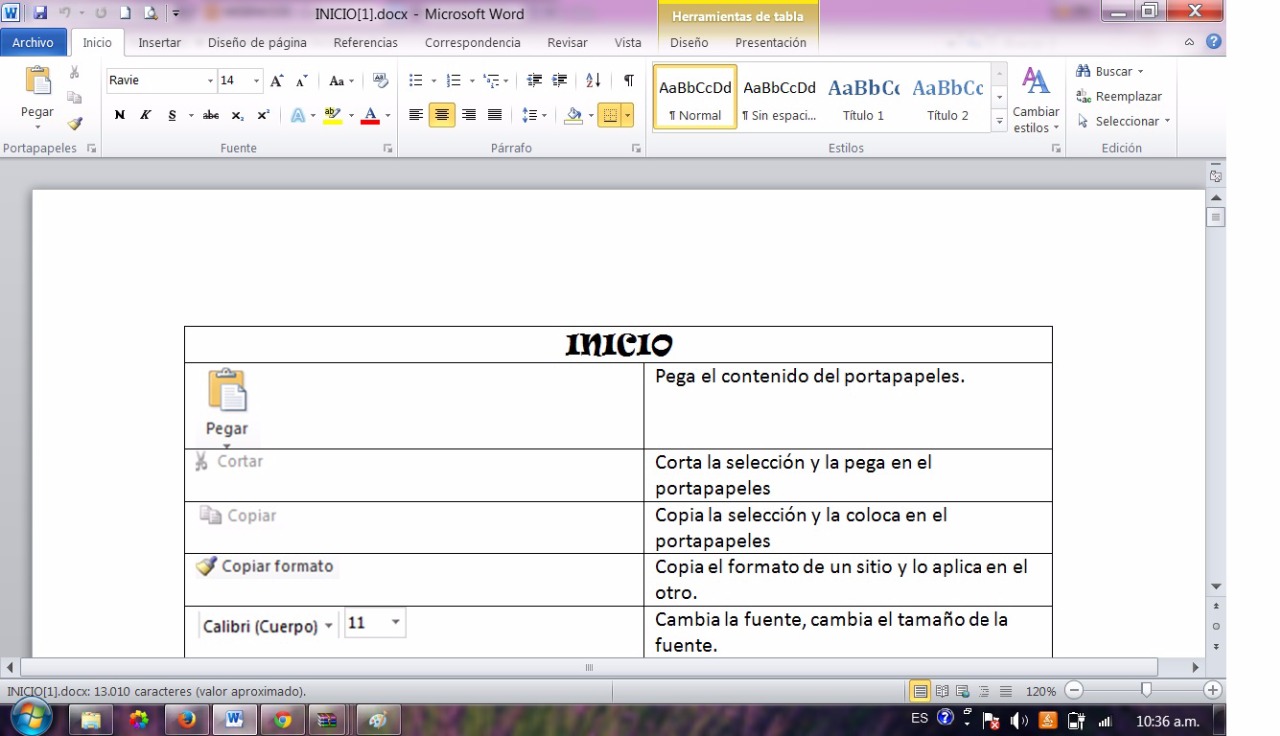
Task: Expand the font size 14 dropdown
Action: point(257,81)
